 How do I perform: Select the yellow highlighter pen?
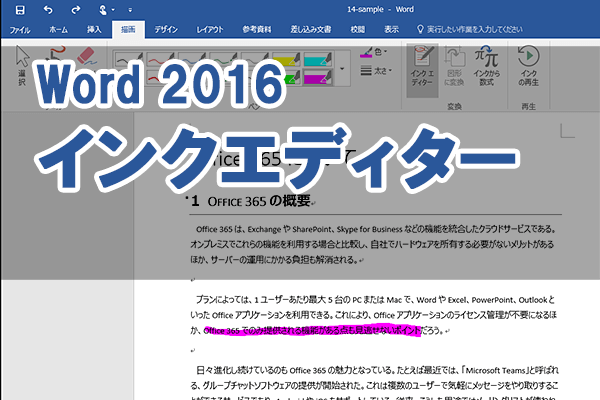point(286,59)
